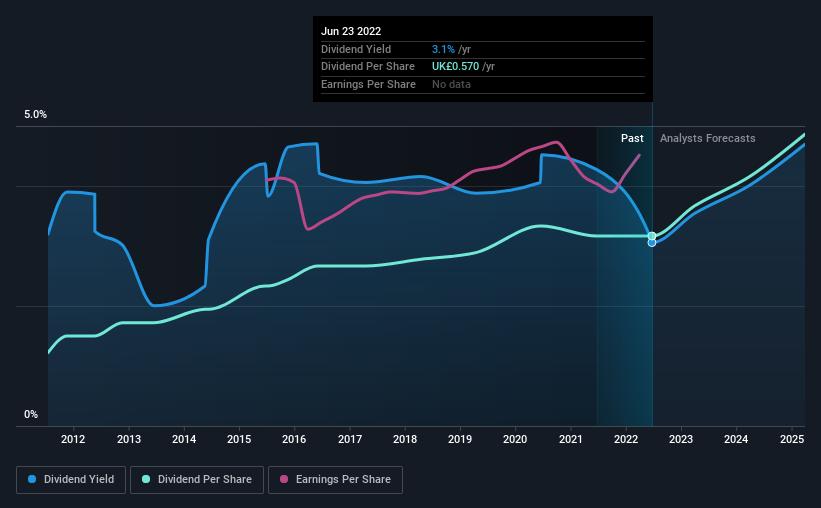Click the teal Dividend Per Share legend dot
The width and height of the screenshot is (821, 508).
pyautogui.click(x=146, y=479)
